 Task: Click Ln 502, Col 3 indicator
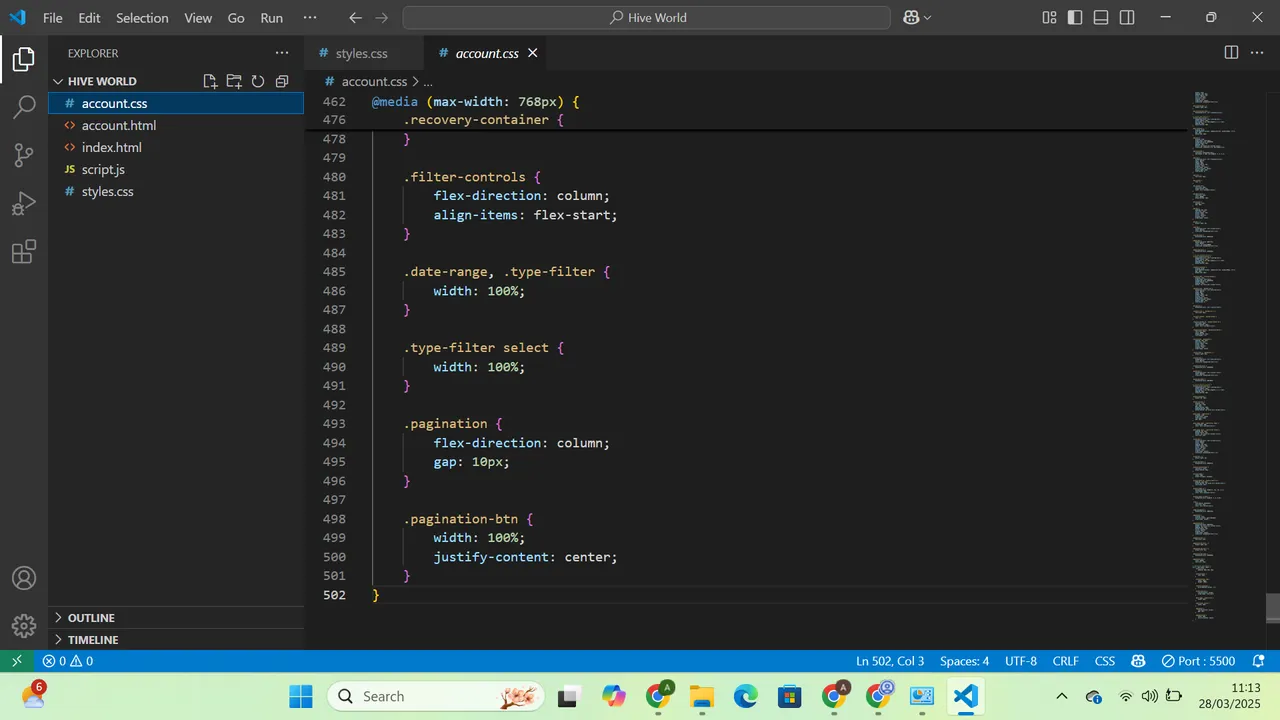coord(890,661)
